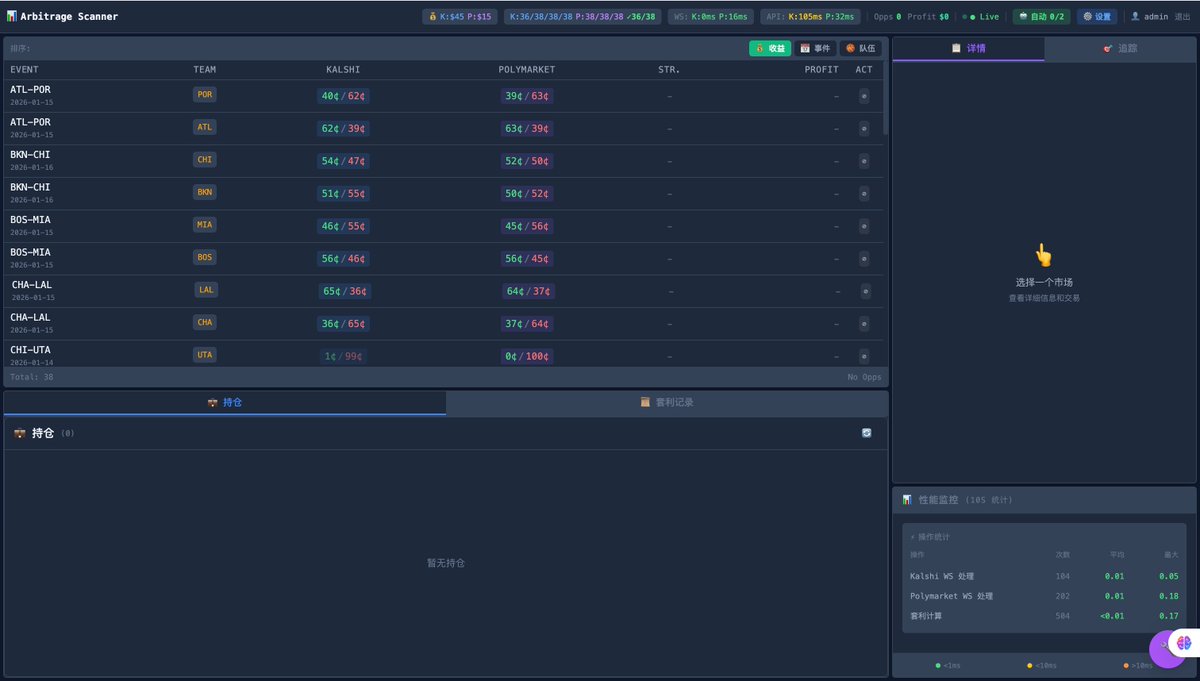Switch to the 追踪 tracking tab

pyautogui.click(x=1120, y=48)
